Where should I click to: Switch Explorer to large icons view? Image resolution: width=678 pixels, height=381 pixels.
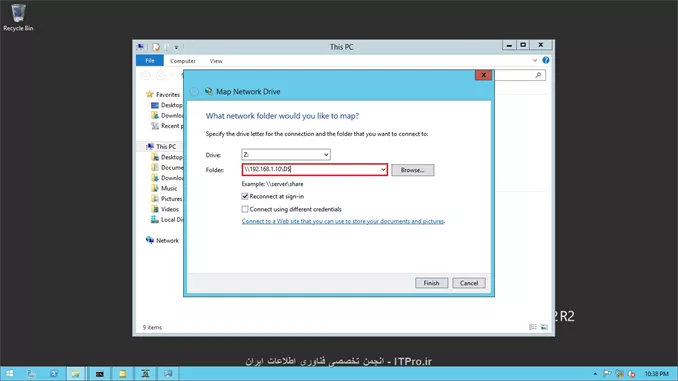544,327
